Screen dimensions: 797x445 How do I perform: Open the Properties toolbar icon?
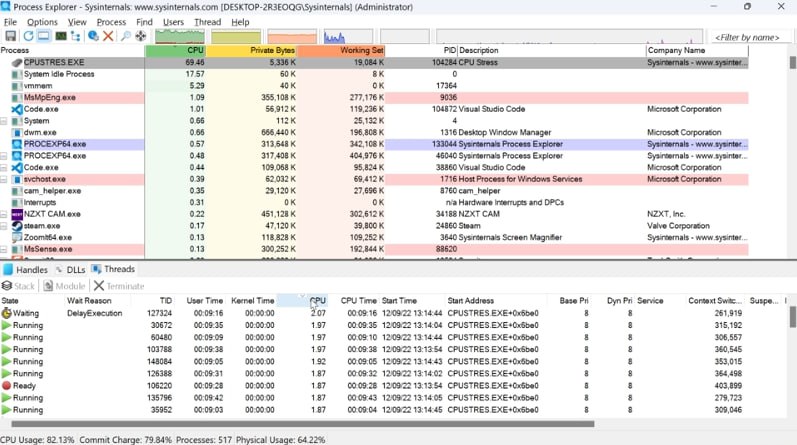pos(93,36)
